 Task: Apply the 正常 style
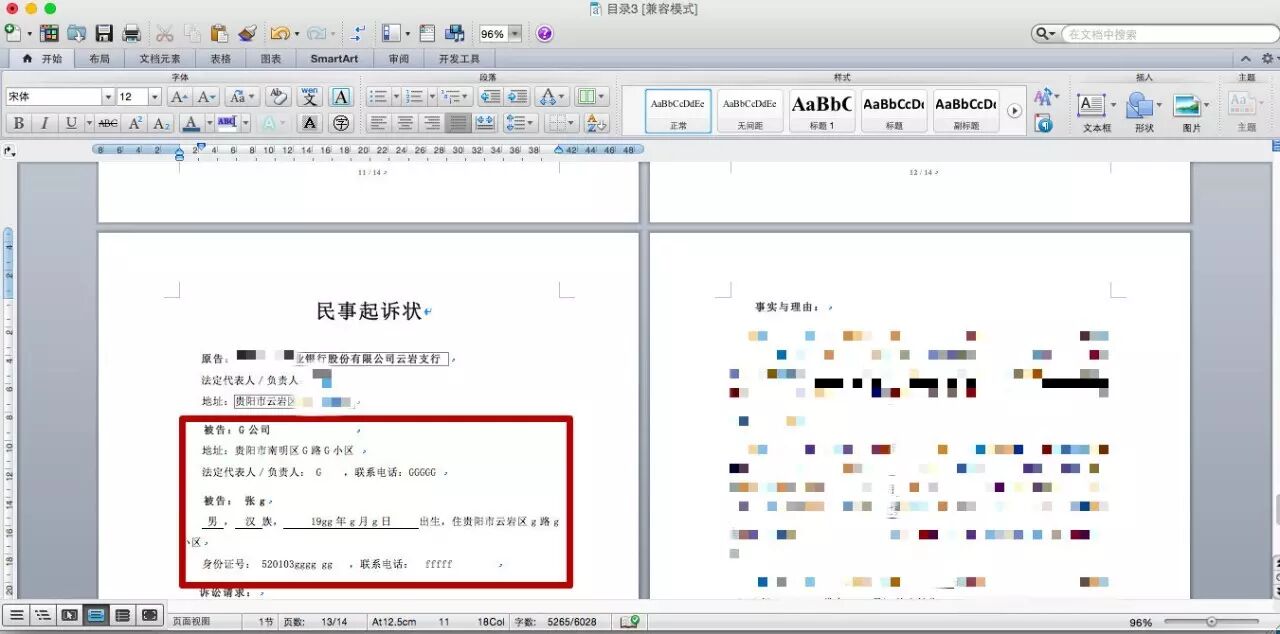tap(678, 110)
